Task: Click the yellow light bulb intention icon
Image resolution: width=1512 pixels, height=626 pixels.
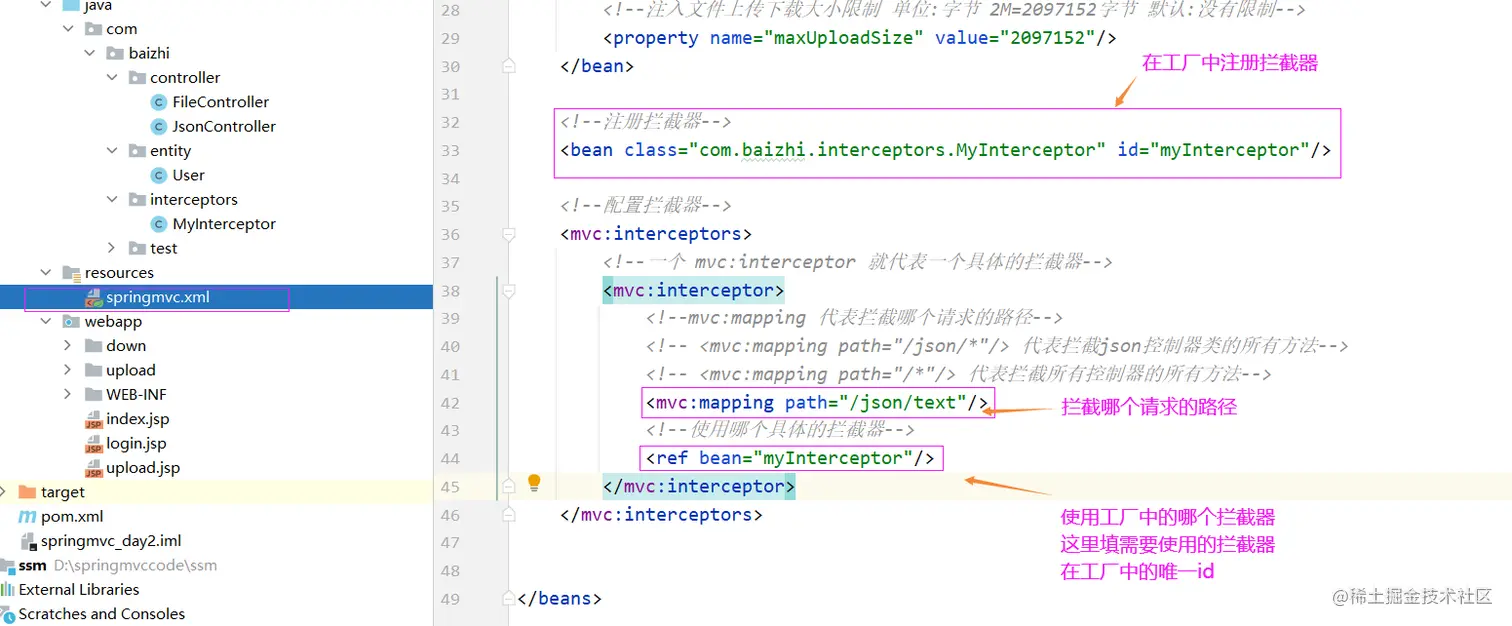Action: (x=534, y=483)
